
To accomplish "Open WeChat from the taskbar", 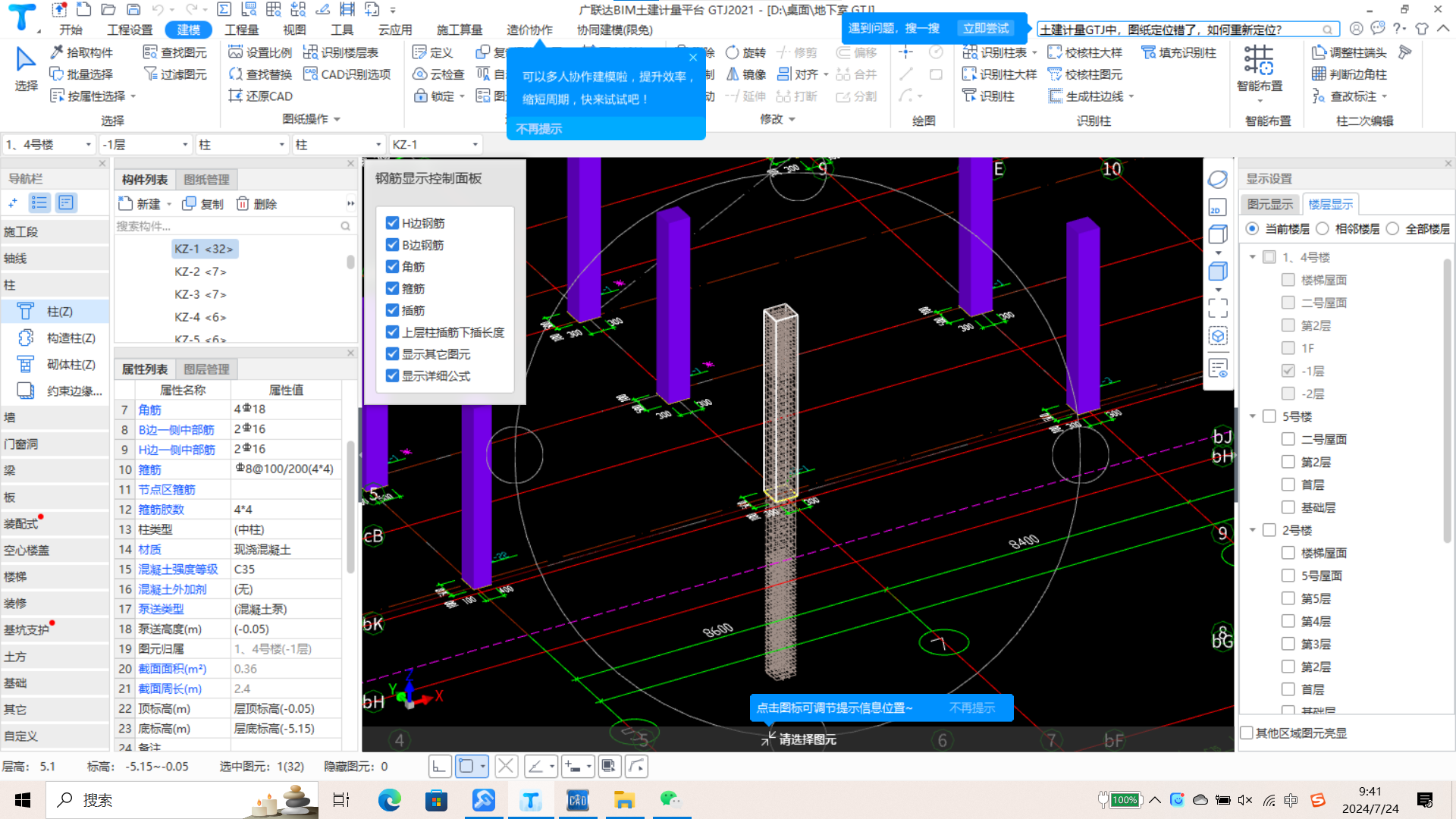I will 670,800.
